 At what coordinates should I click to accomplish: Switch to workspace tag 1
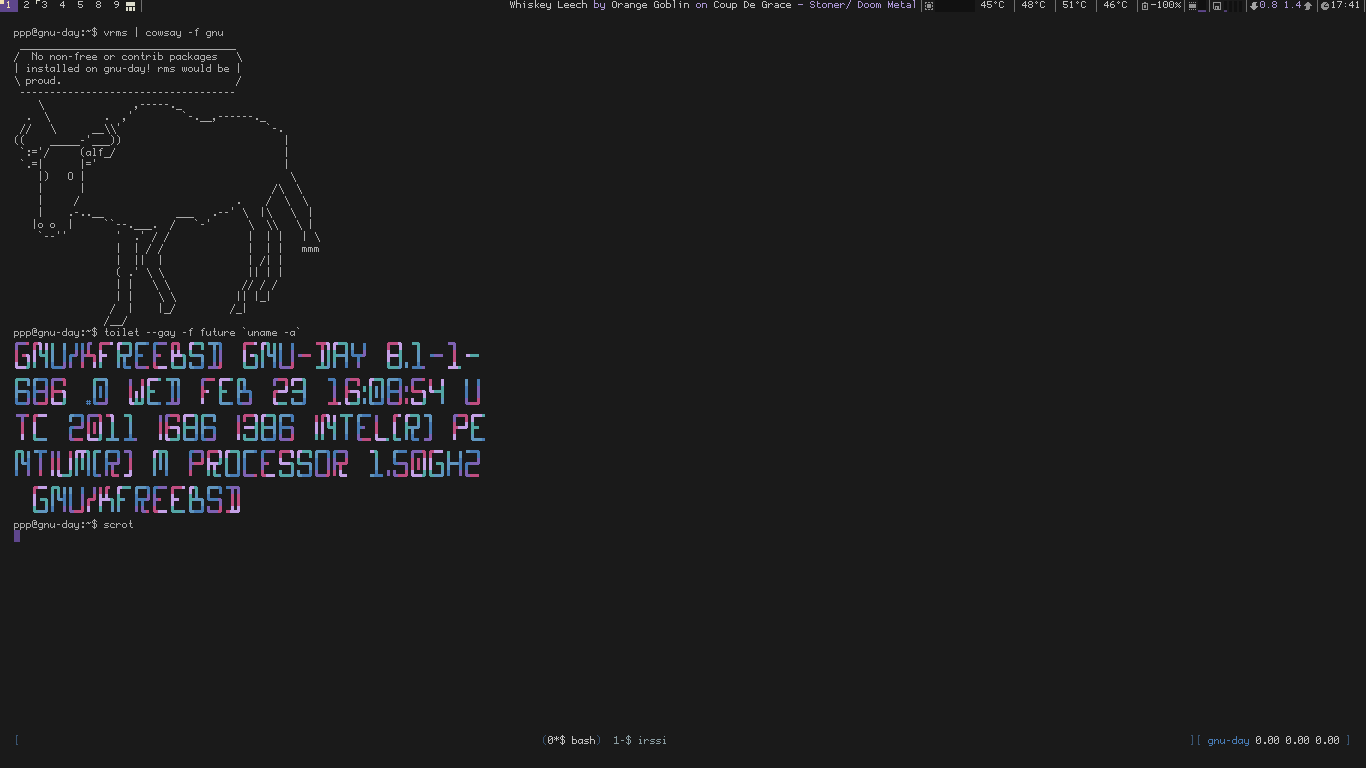[8, 5]
